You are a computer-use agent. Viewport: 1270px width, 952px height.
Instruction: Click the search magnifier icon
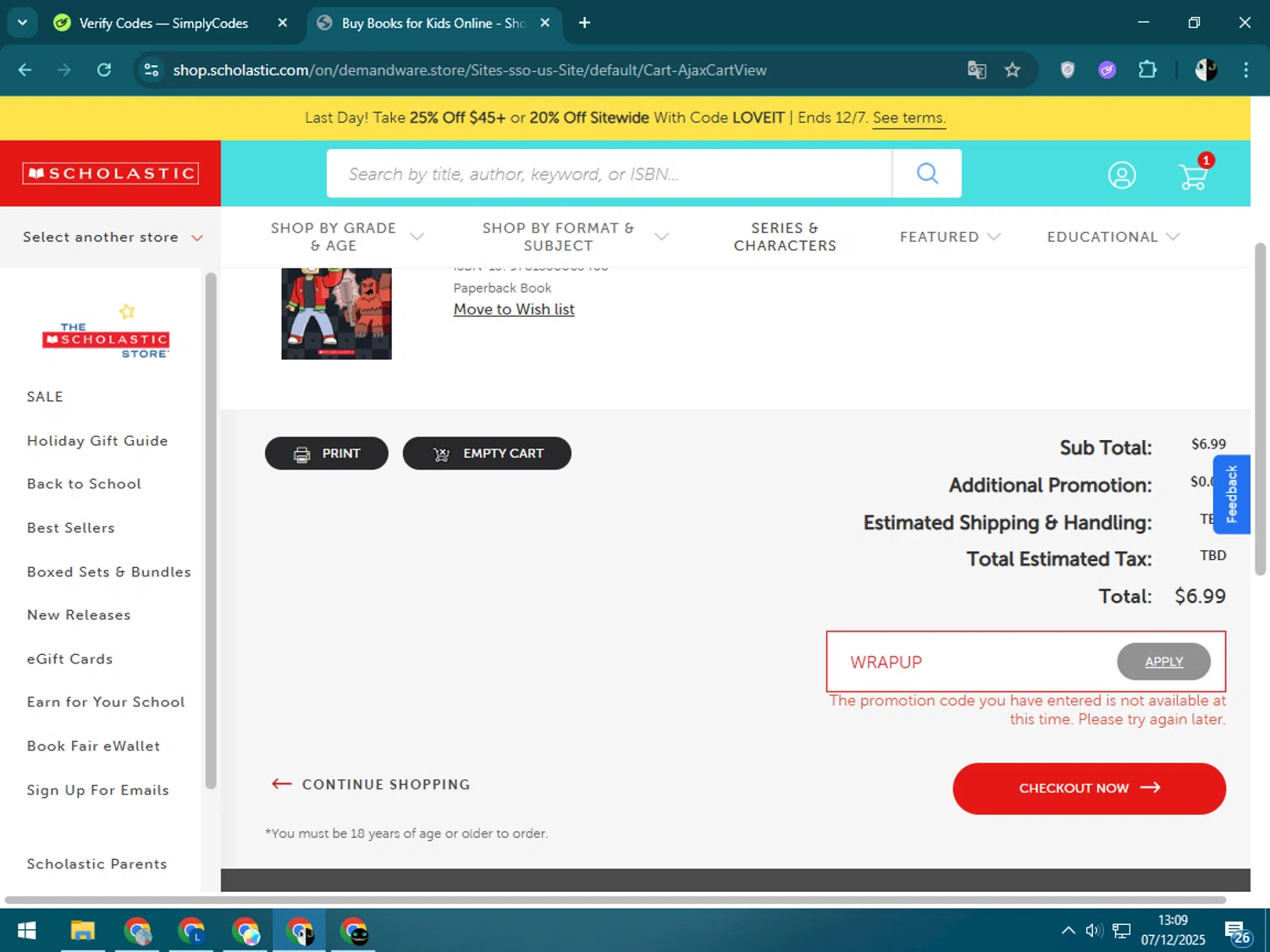pos(927,173)
